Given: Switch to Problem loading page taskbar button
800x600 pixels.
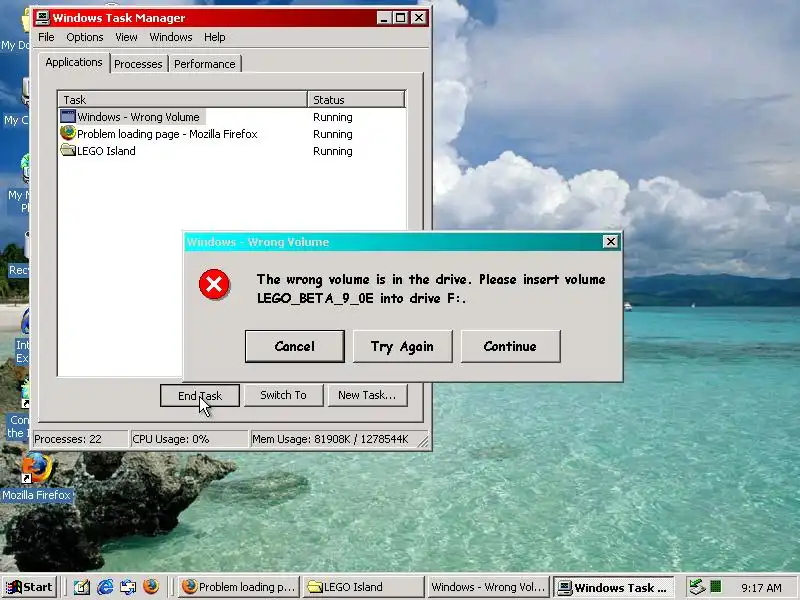Looking at the screenshot, I should [239, 587].
